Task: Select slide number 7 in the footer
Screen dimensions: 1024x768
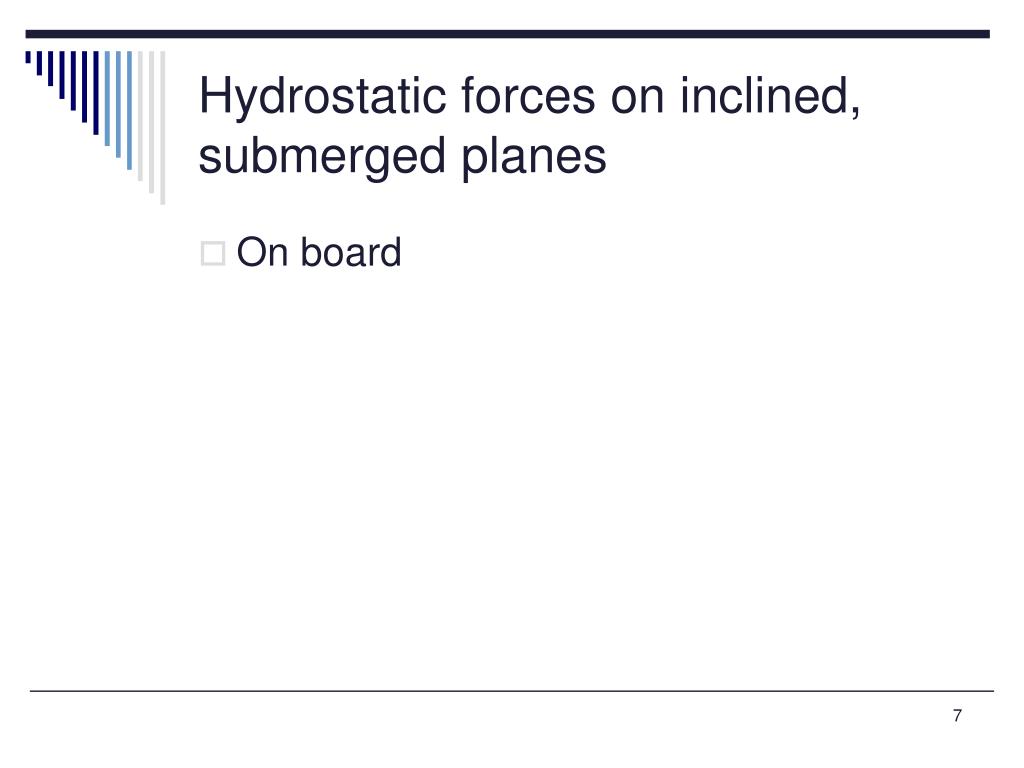Action: (957, 716)
